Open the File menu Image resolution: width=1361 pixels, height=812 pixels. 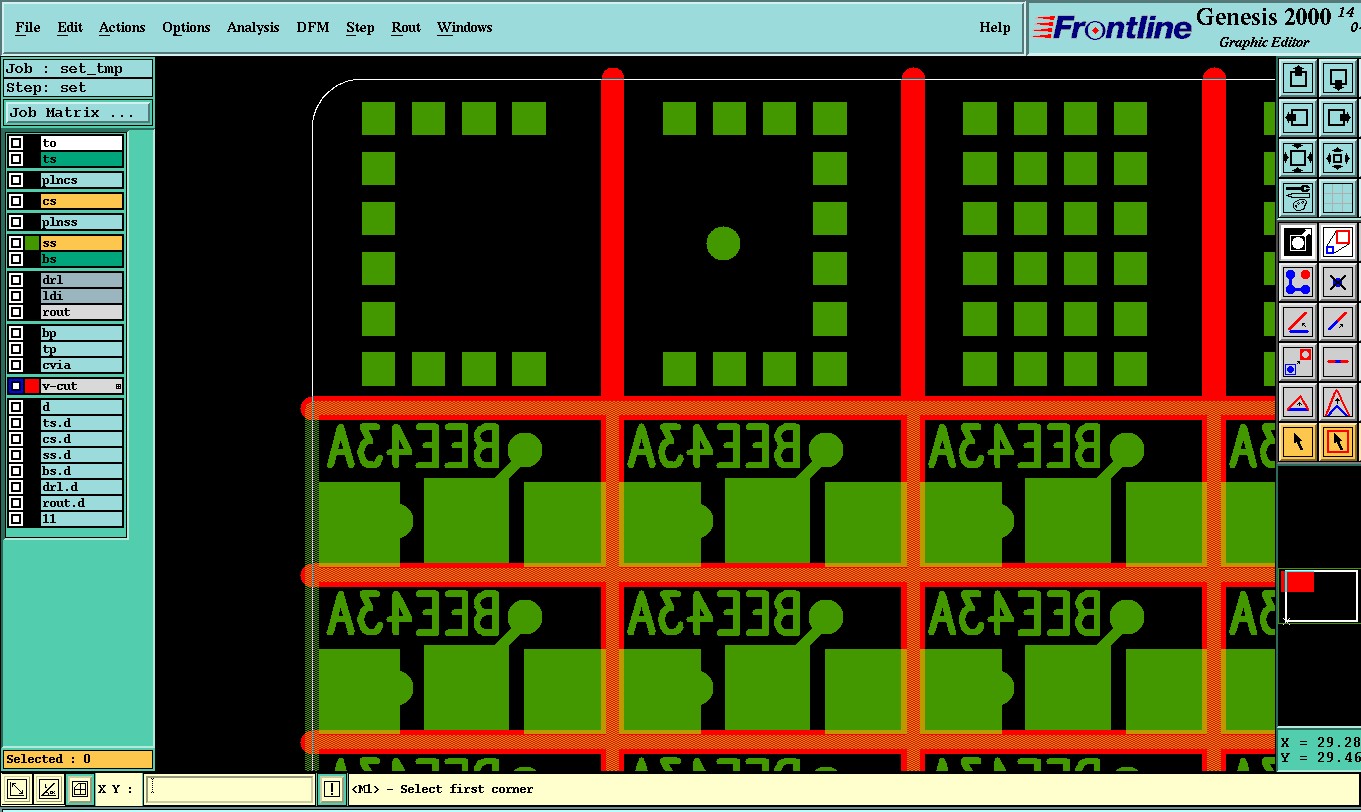click(28, 27)
